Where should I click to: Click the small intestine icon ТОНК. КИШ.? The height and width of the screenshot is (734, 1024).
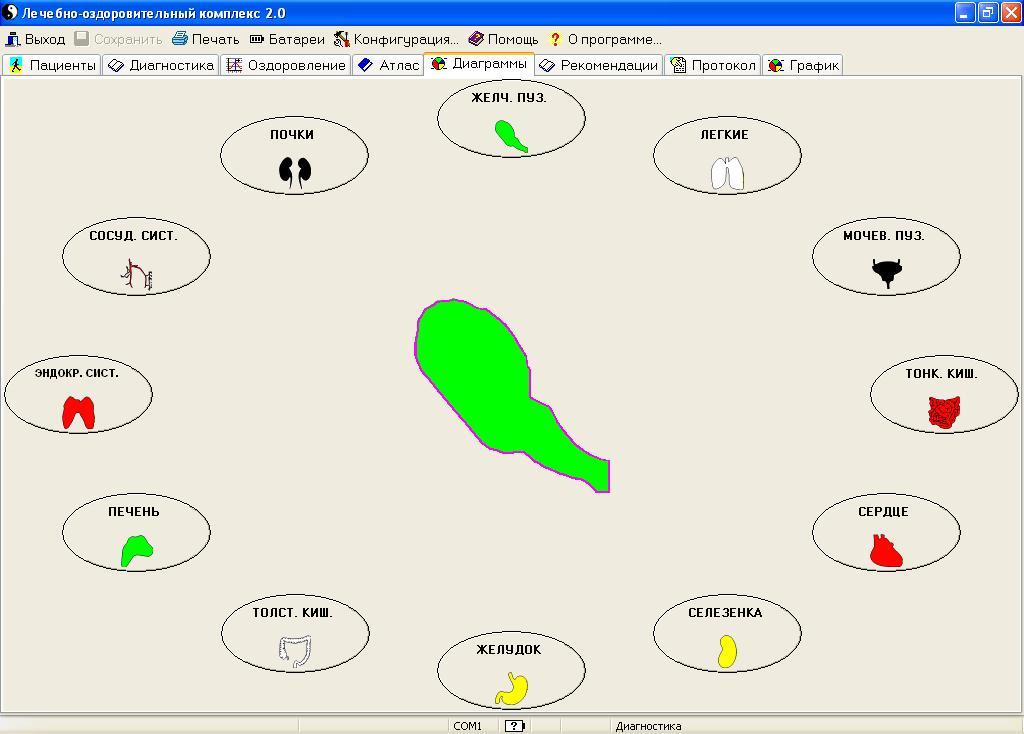(943, 412)
